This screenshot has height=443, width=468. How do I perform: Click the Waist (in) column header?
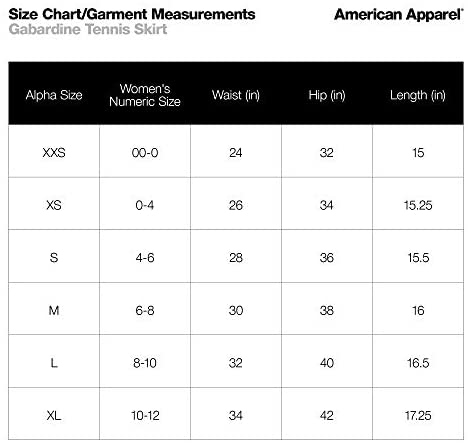[236, 95]
